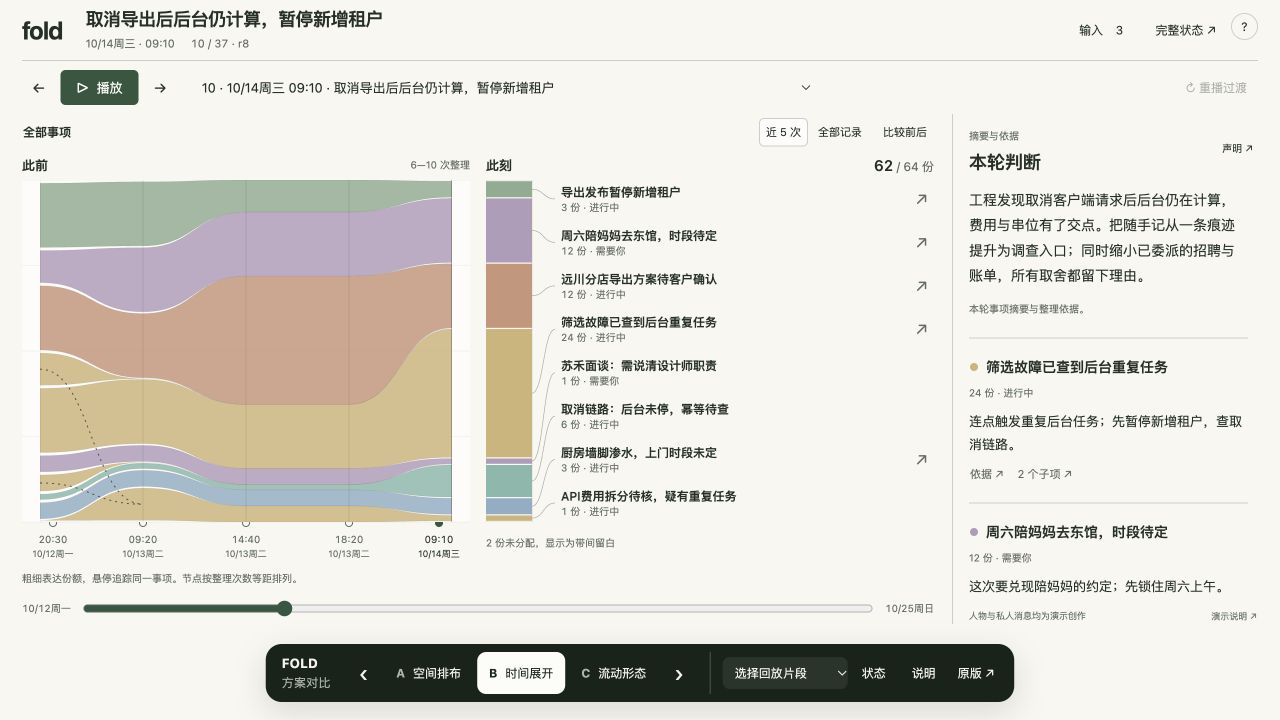Open 2 个子项 link
The height and width of the screenshot is (720, 1280).
click(1044, 474)
